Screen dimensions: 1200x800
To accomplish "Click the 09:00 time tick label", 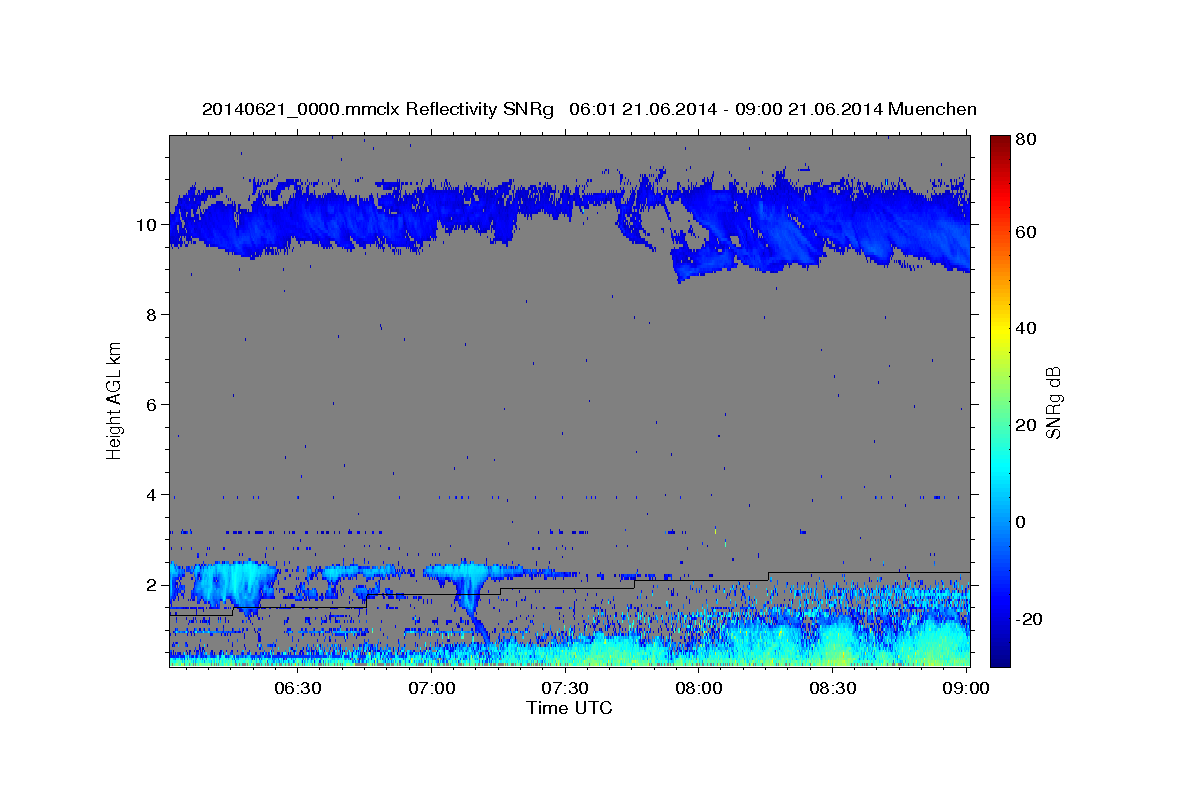I will pos(965,688).
